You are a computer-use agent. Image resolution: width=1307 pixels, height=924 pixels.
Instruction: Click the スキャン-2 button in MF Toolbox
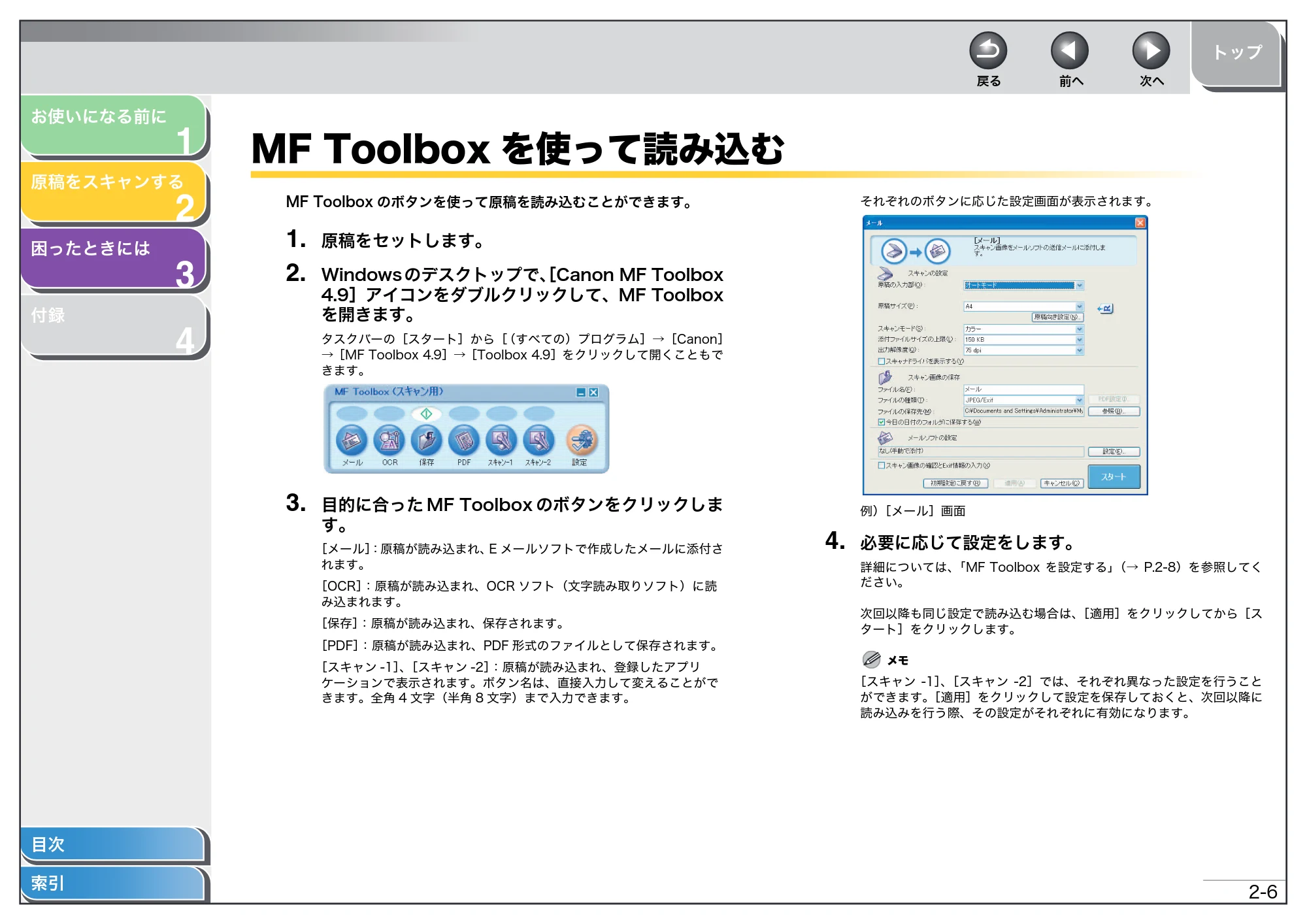click(538, 441)
